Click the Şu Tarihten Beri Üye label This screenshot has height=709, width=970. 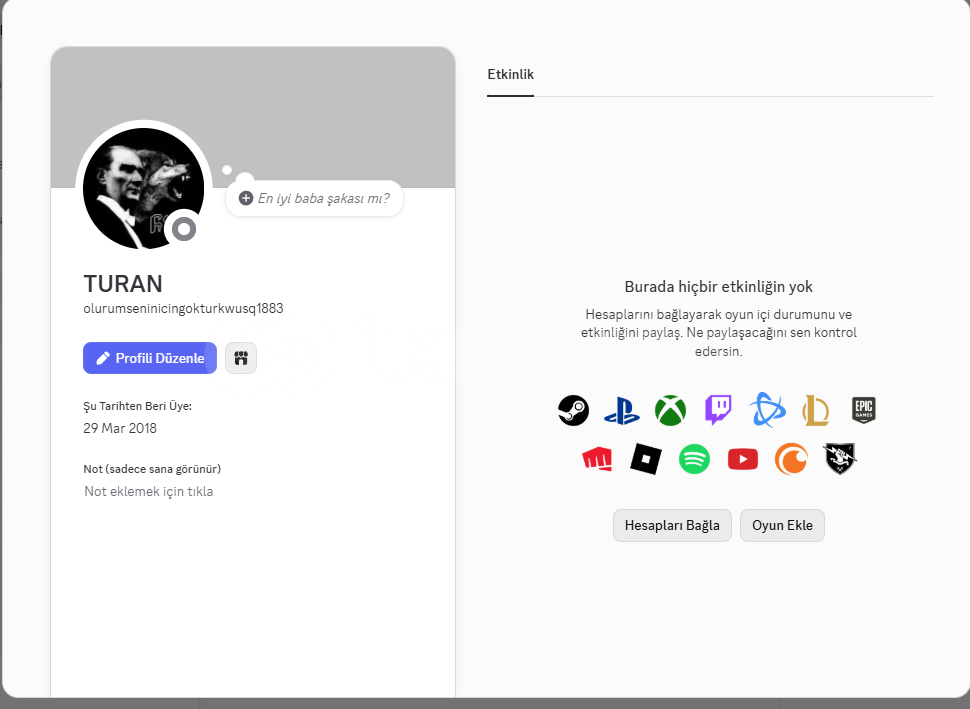pyautogui.click(x=137, y=406)
